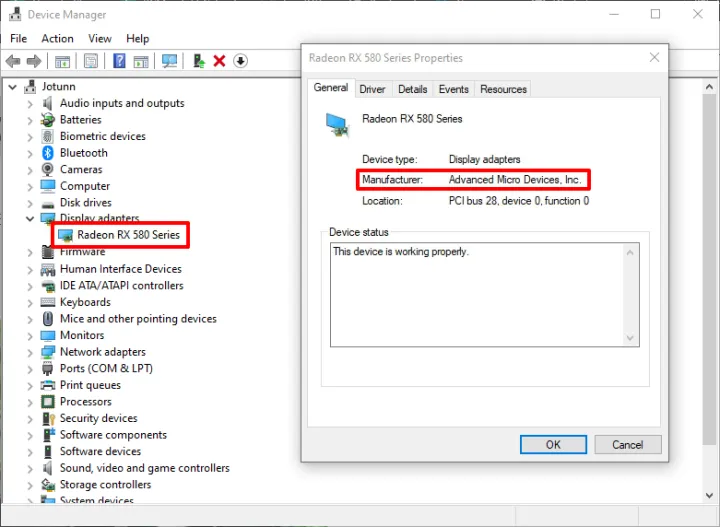Screen dimensions: 720x527
Task: Collapse the Jotunn computer root node
Action: [x=11, y=87]
